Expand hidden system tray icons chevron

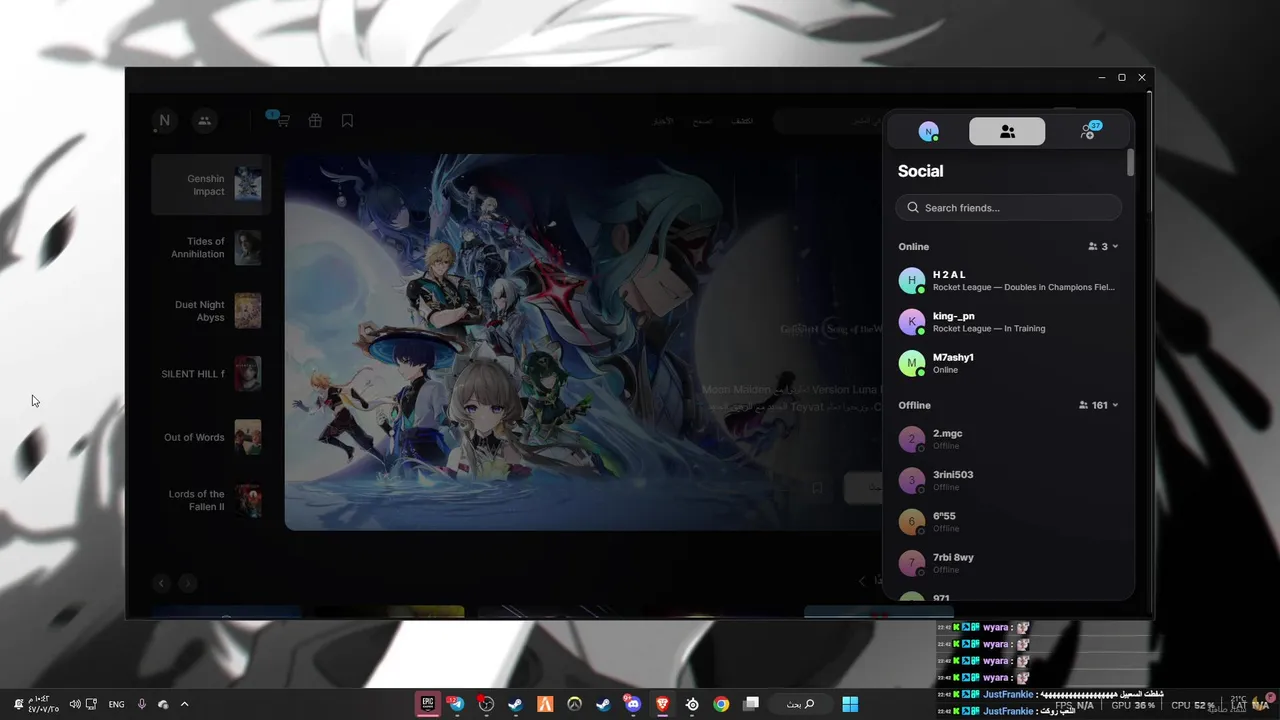point(184,704)
